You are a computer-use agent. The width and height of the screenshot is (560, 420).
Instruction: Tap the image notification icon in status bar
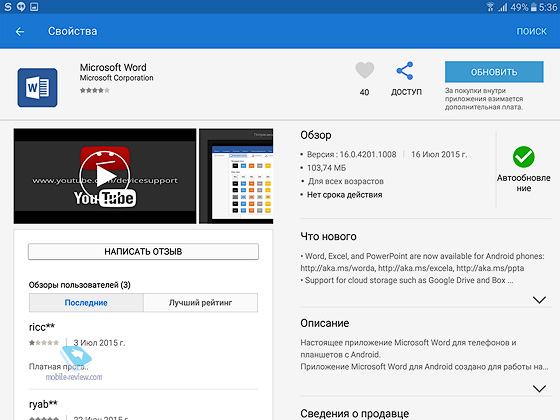coord(34,6)
